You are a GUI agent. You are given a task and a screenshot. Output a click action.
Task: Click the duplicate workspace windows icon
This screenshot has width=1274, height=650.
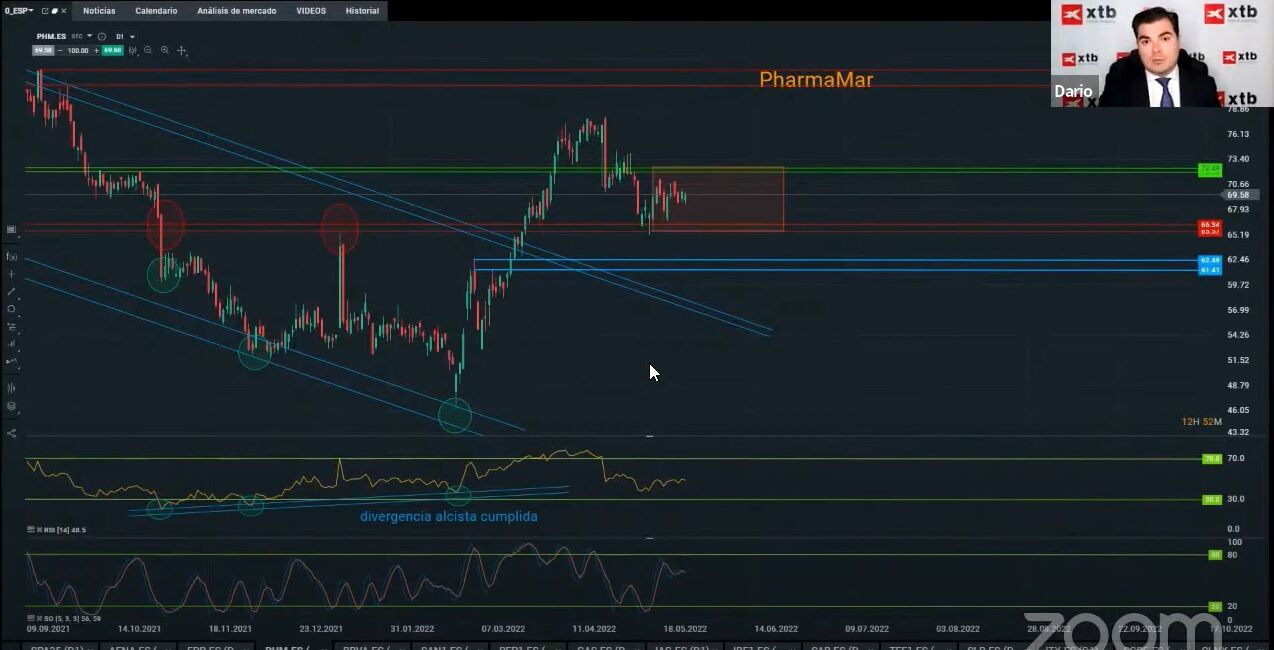[54, 11]
